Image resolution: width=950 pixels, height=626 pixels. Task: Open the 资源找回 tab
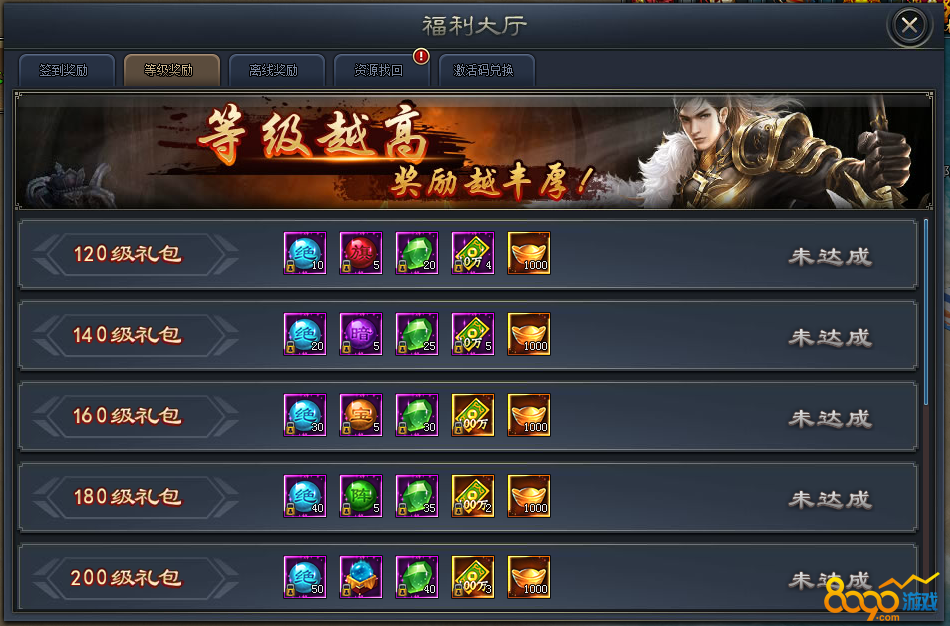coord(381,70)
